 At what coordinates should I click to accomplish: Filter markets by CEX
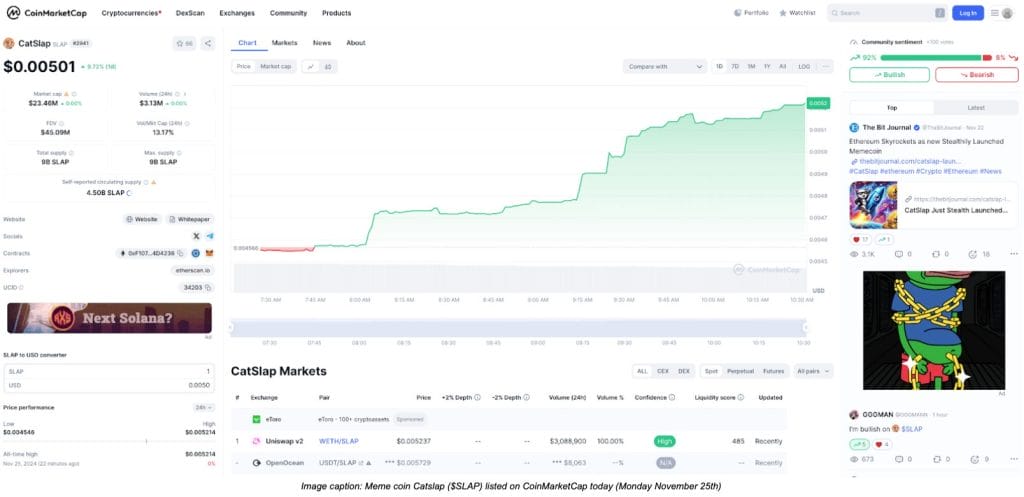coord(663,371)
